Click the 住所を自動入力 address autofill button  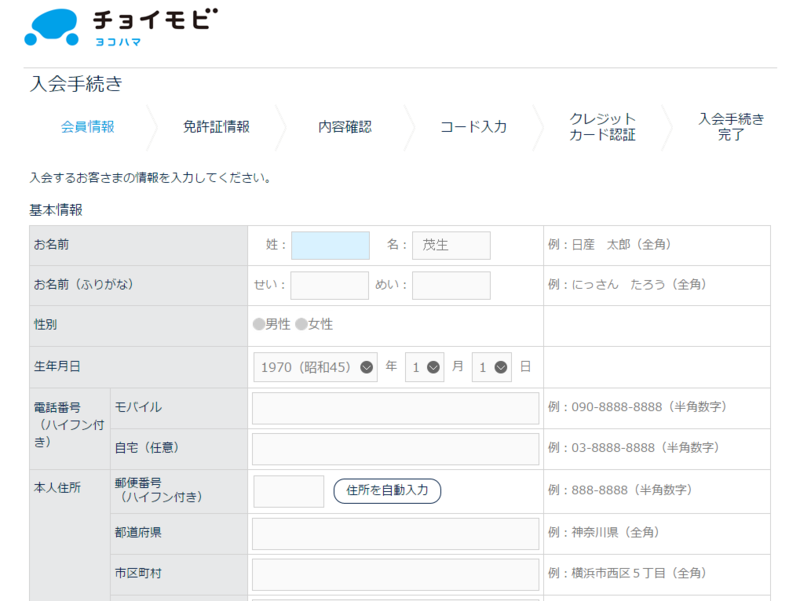coord(387,491)
